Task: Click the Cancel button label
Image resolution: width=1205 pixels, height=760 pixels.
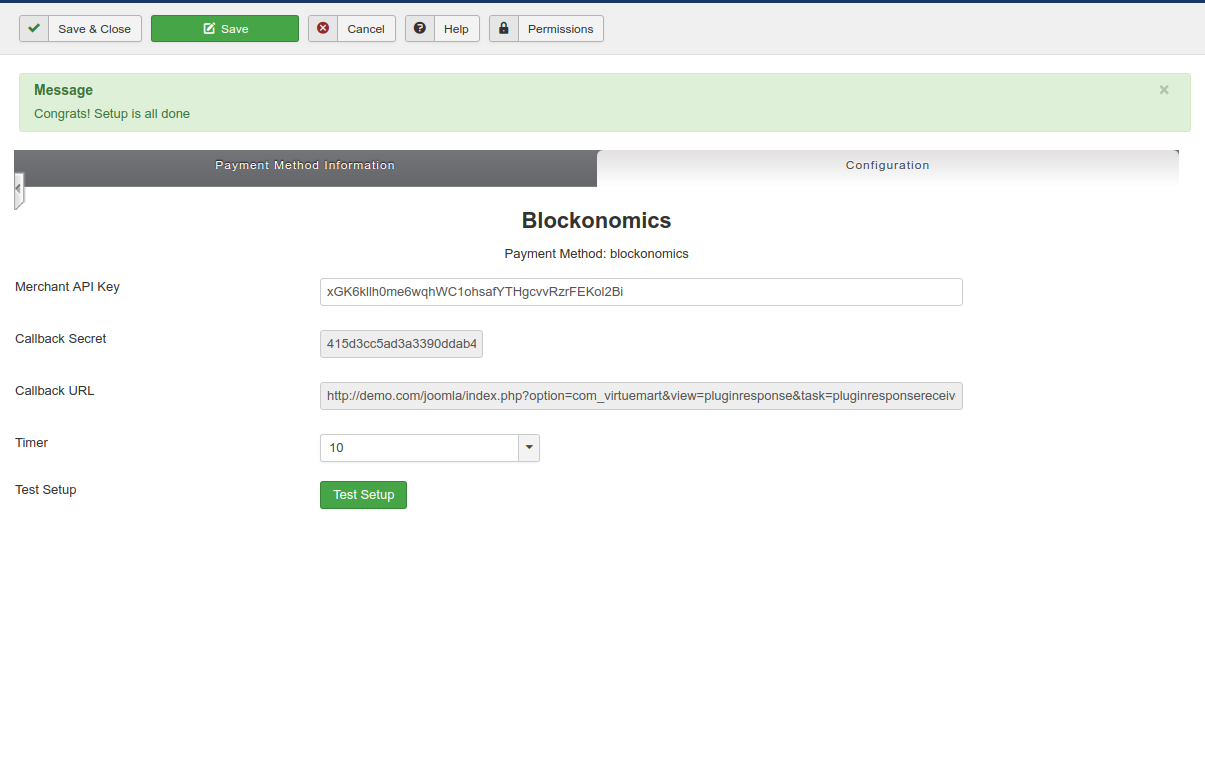Action: point(366,29)
